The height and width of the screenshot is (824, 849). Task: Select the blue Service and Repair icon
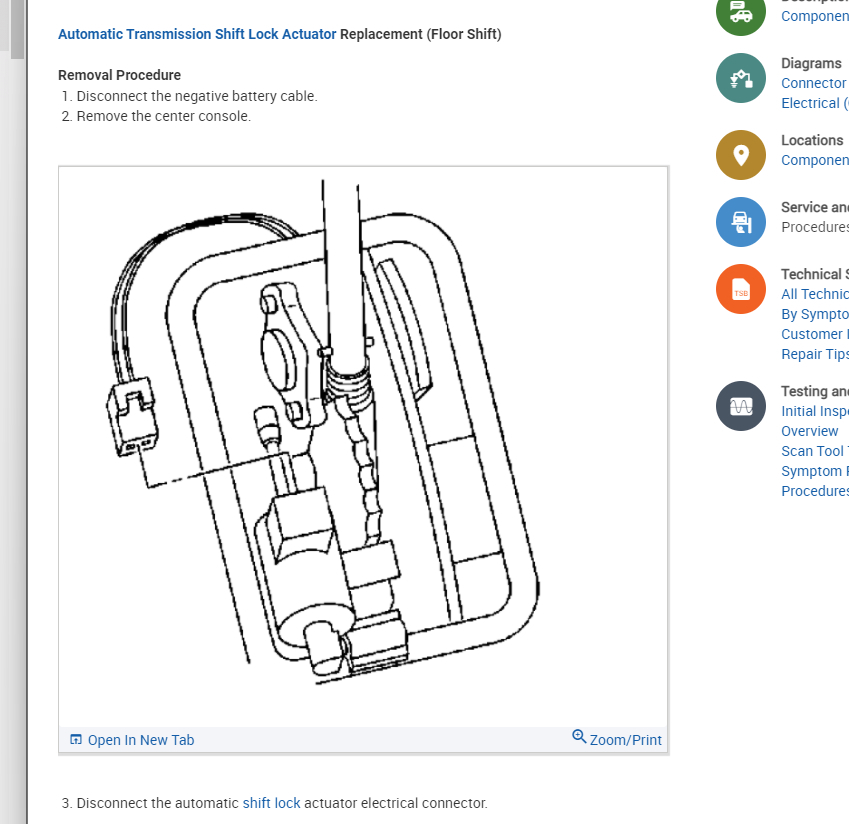[741, 222]
